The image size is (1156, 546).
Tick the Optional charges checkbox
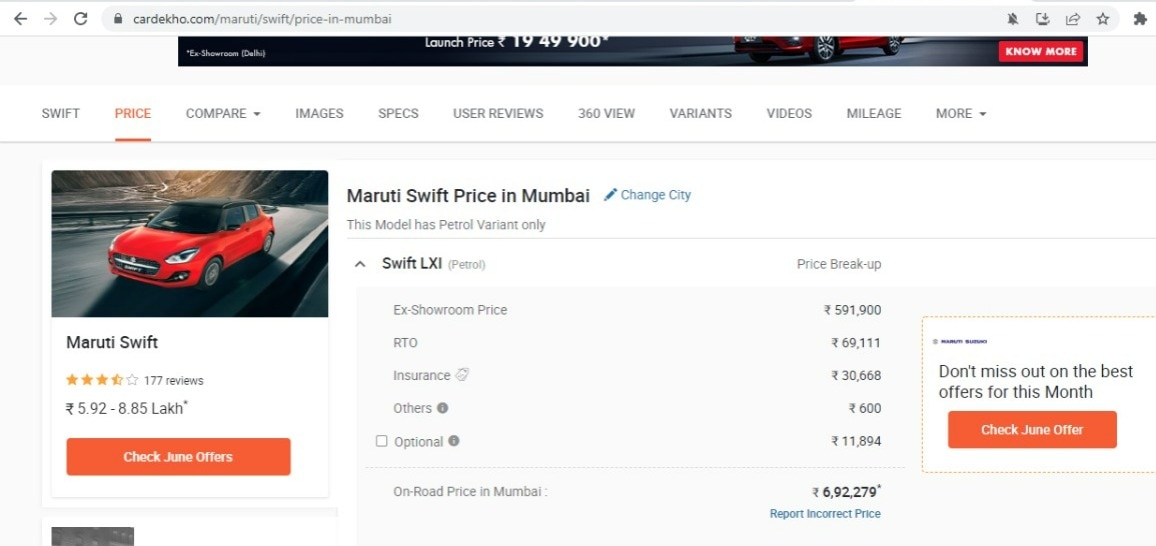coord(381,441)
